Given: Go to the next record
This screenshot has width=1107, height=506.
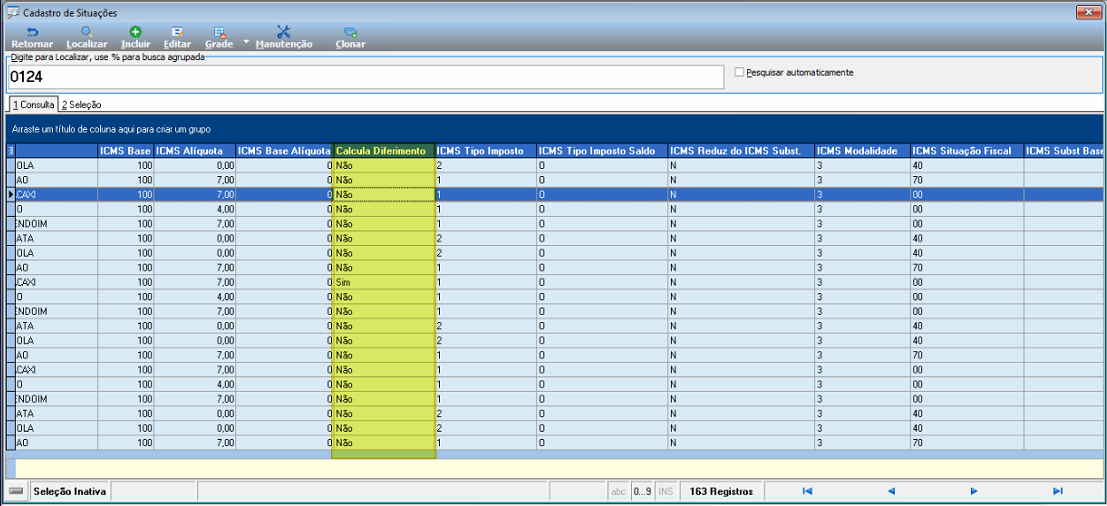Looking at the screenshot, I should click(974, 490).
